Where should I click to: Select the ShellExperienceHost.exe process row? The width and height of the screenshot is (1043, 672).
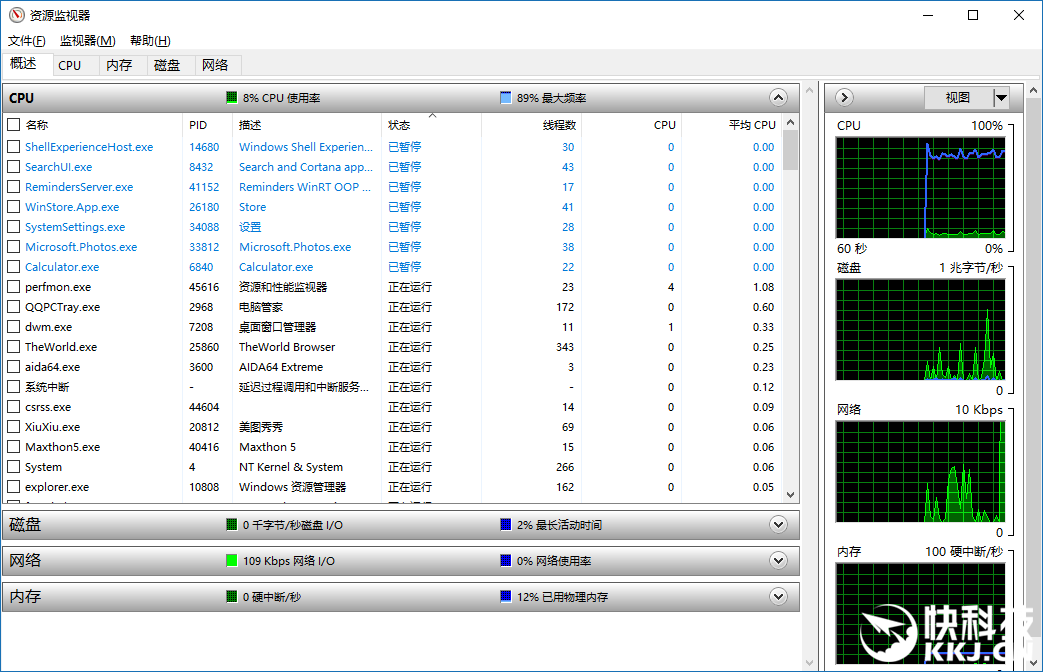(89, 147)
